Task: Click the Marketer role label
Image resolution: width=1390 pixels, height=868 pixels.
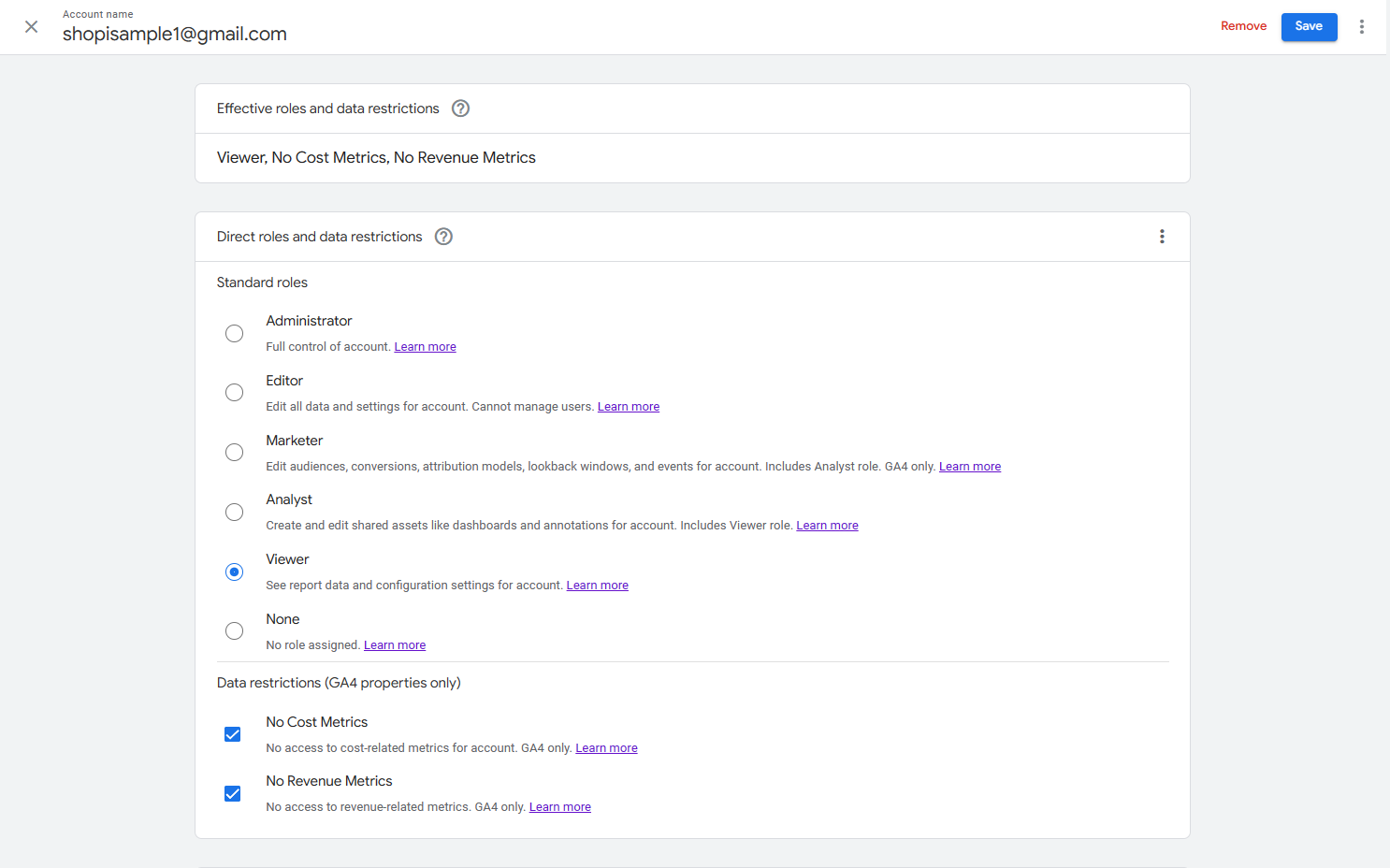Action: (x=295, y=441)
